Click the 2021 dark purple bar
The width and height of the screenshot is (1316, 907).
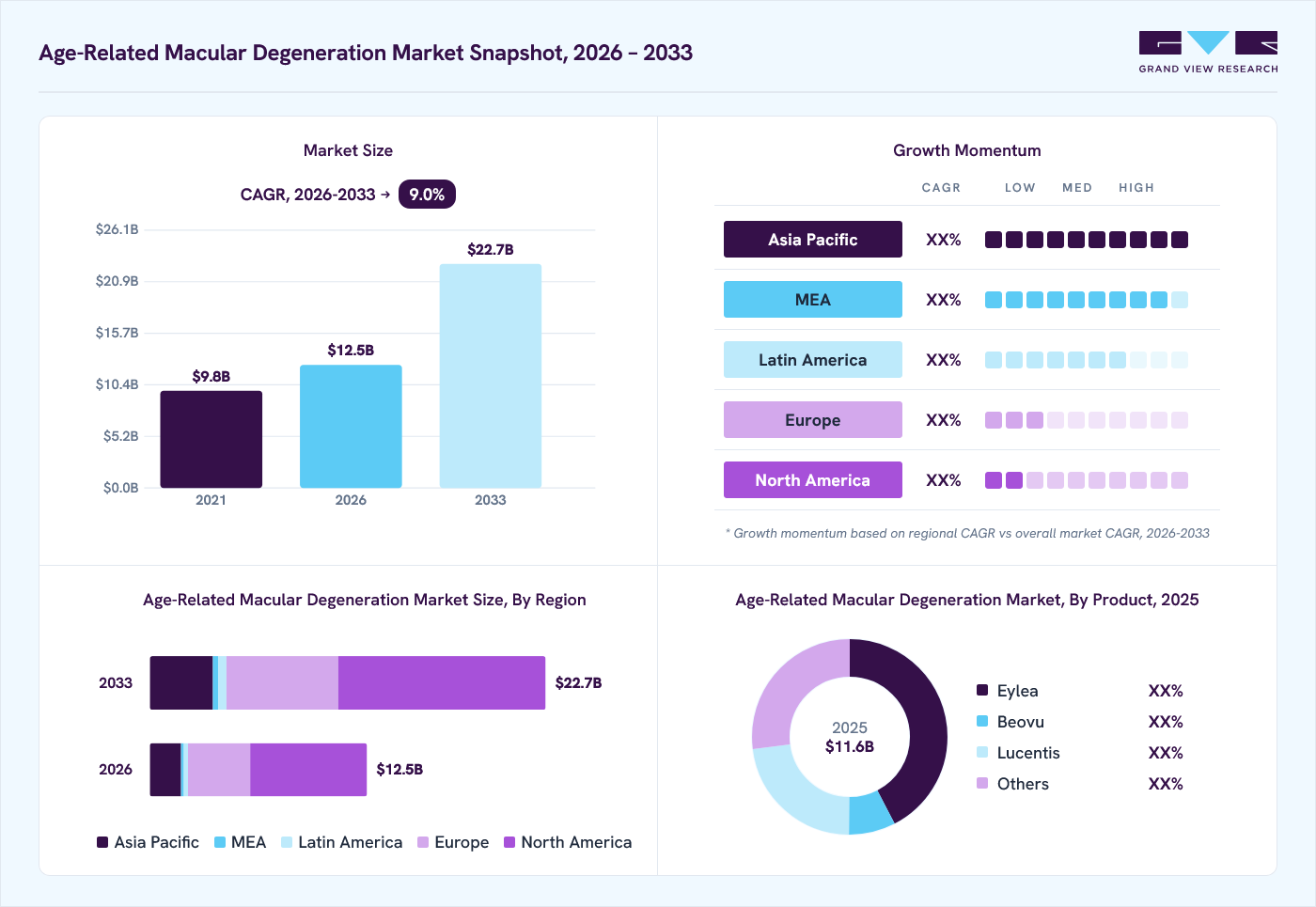coord(211,439)
